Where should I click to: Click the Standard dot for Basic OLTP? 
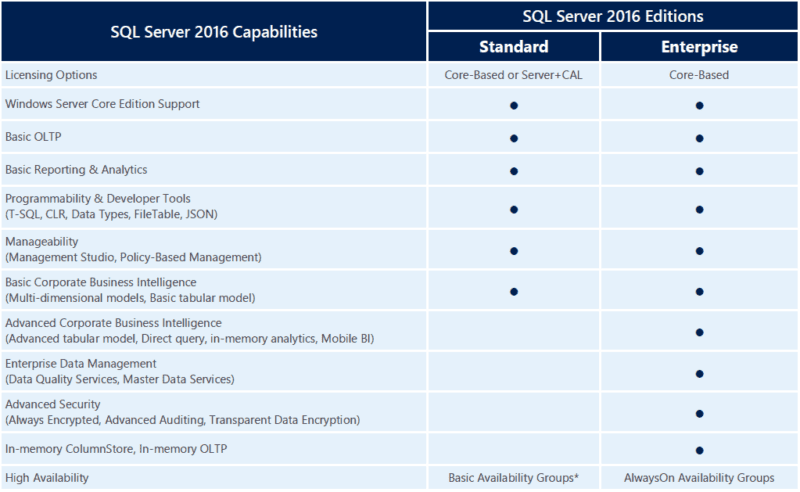point(514,138)
